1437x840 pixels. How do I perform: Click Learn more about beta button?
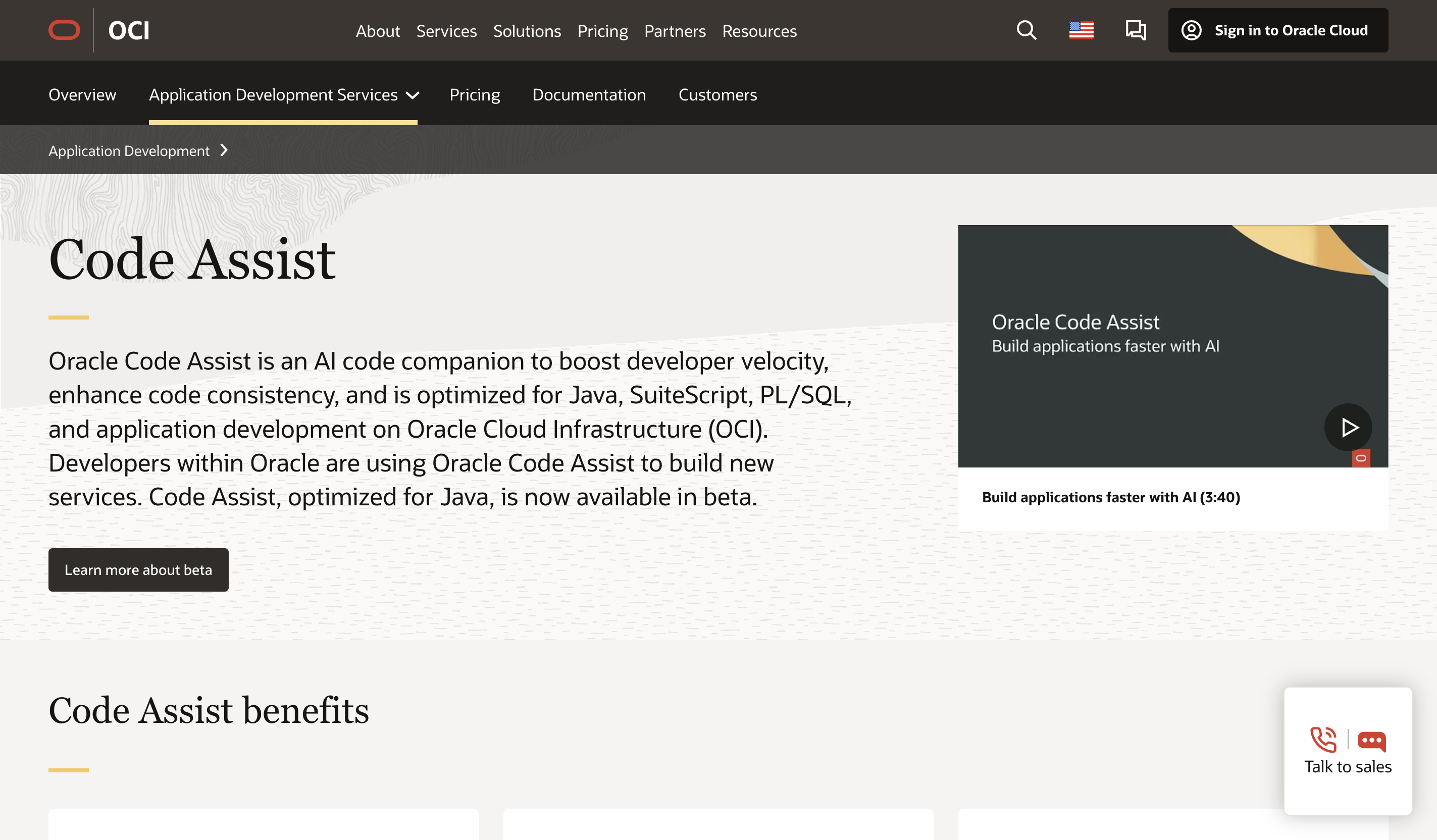(x=138, y=569)
